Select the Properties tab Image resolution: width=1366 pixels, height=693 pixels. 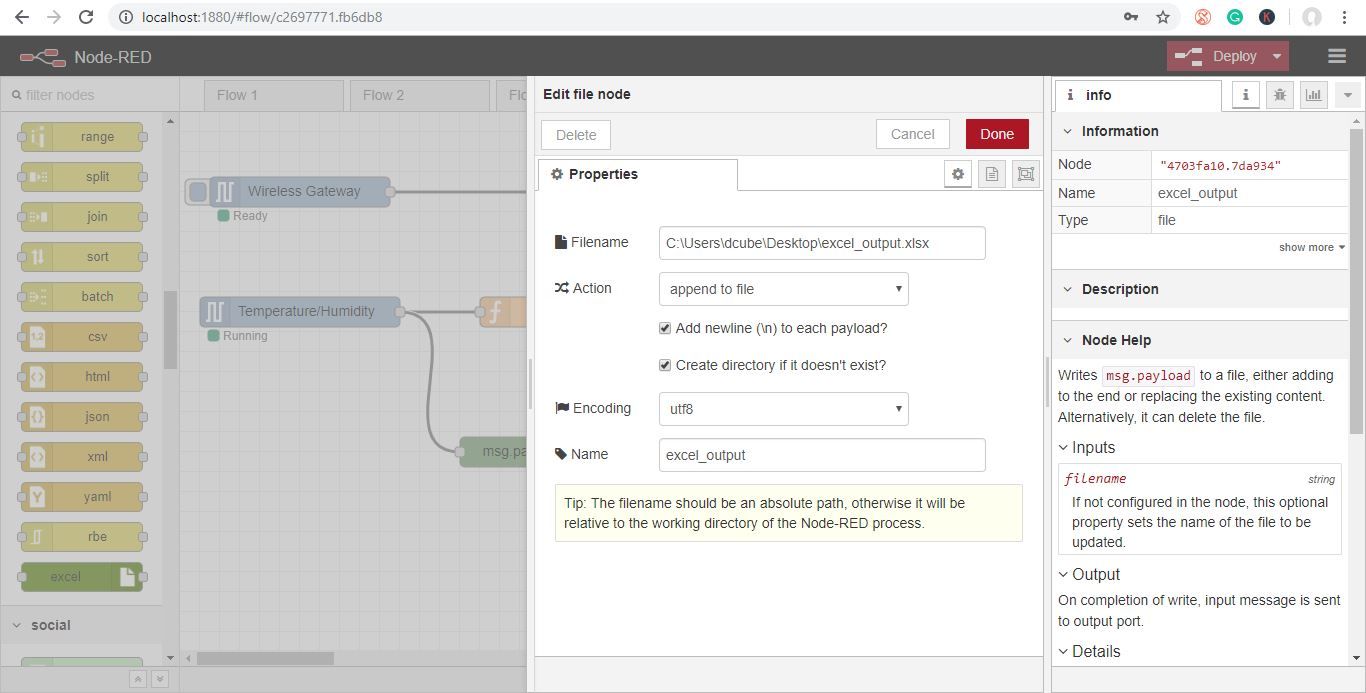(638, 174)
